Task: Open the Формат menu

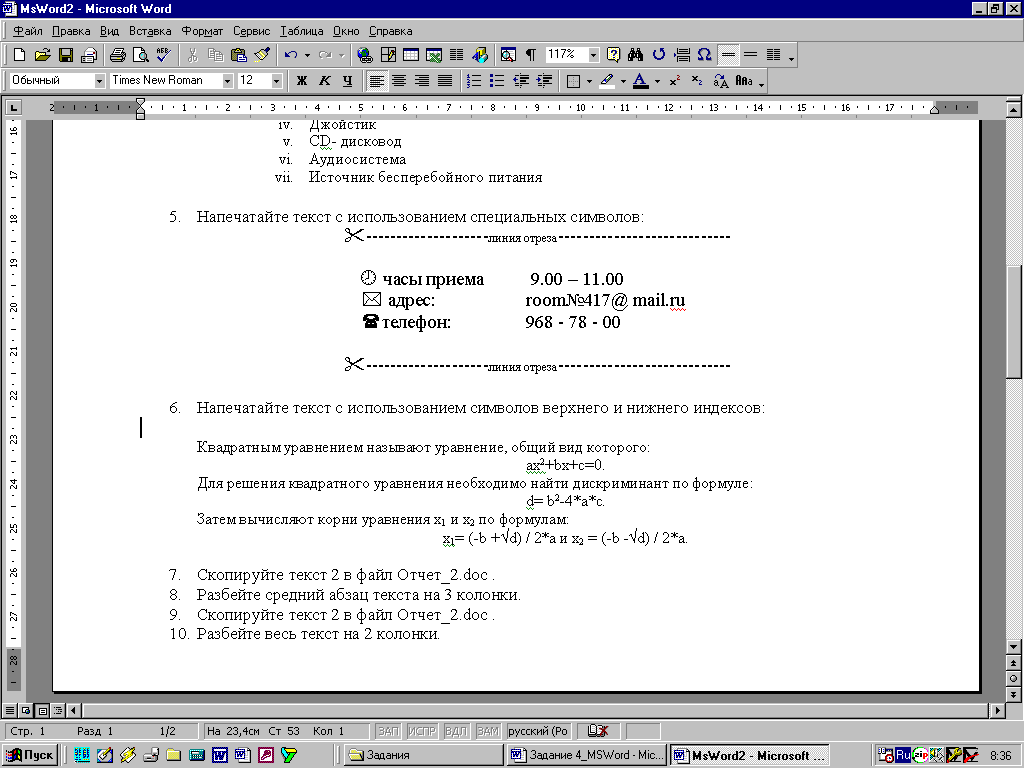Action: [202, 31]
